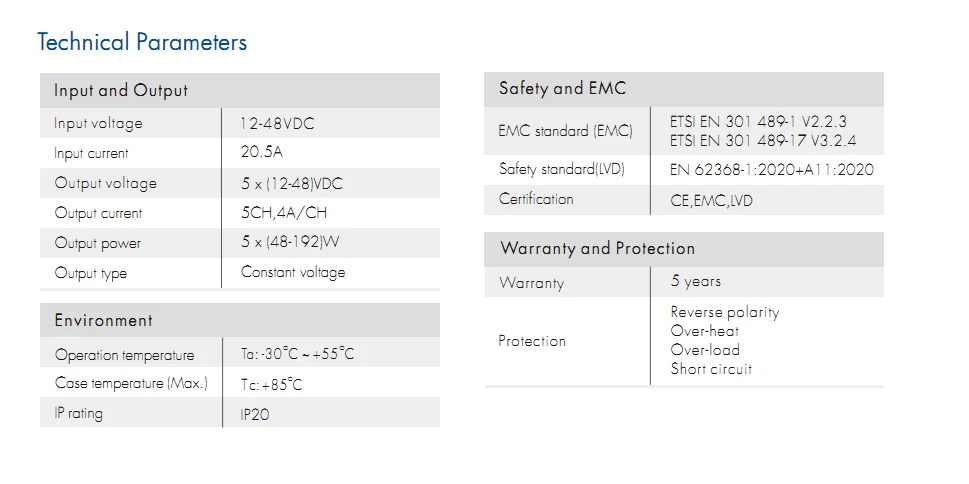Click the Reverse polarity protection entry
This screenshot has width=969, height=484.
(724, 312)
